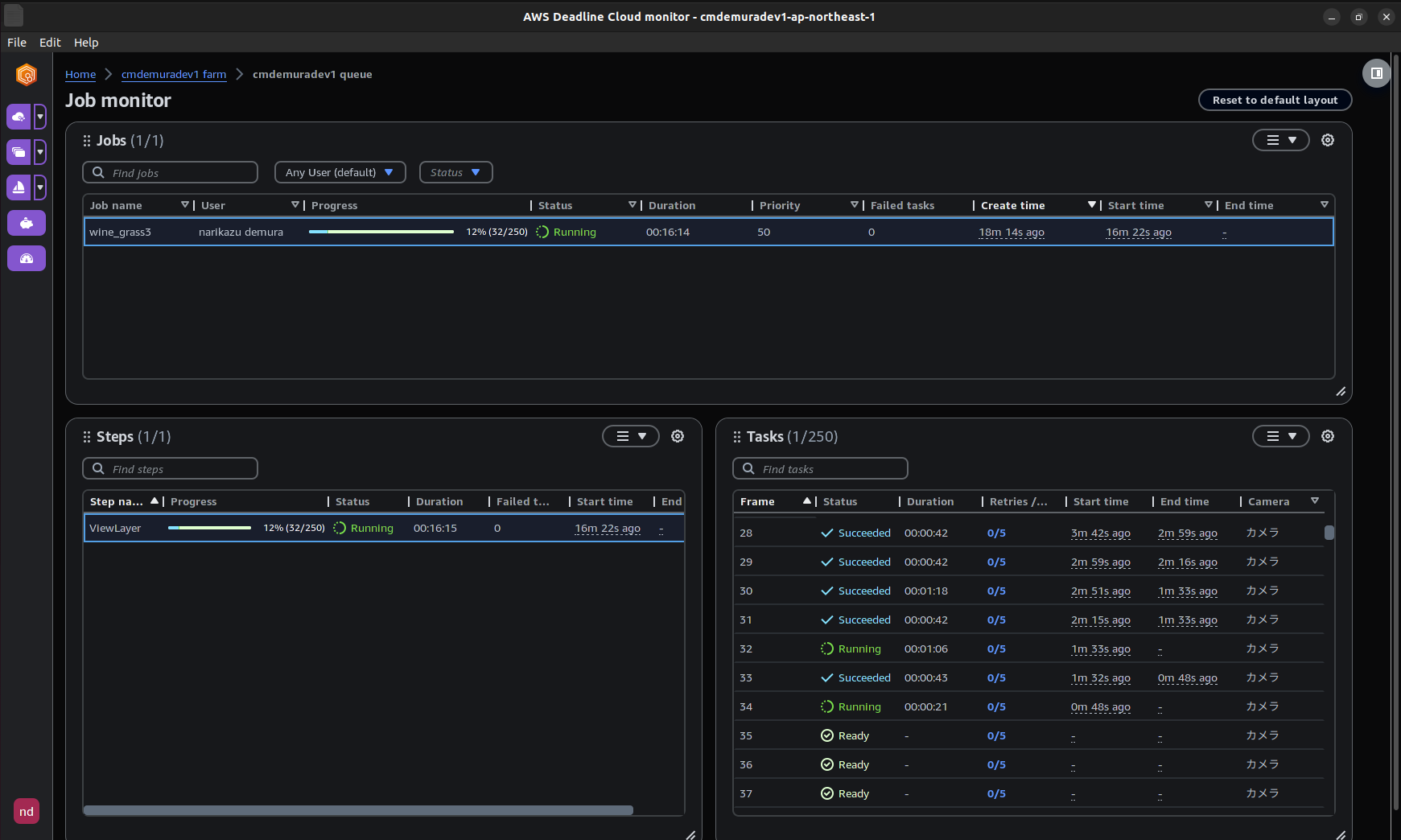
Task: Click the ViewLayer step progress bar
Action: pyautogui.click(x=209, y=528)
